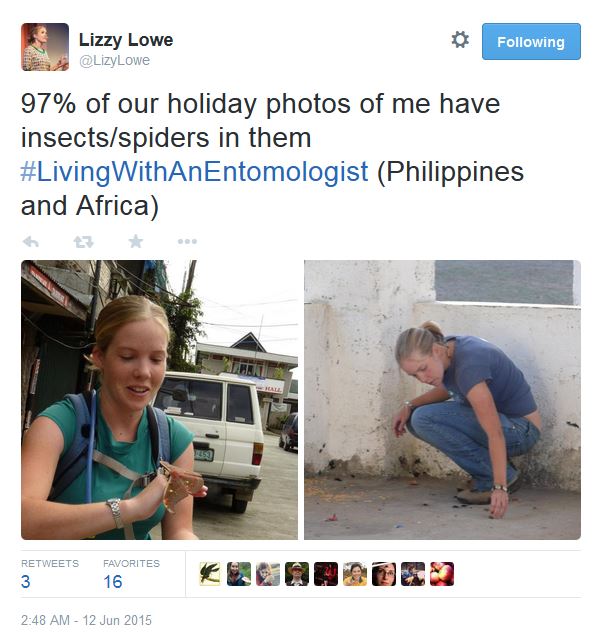Enlarge the photo of woman crouching by wall
Viewport: 606px width, 636px height.
click(442, 400)
